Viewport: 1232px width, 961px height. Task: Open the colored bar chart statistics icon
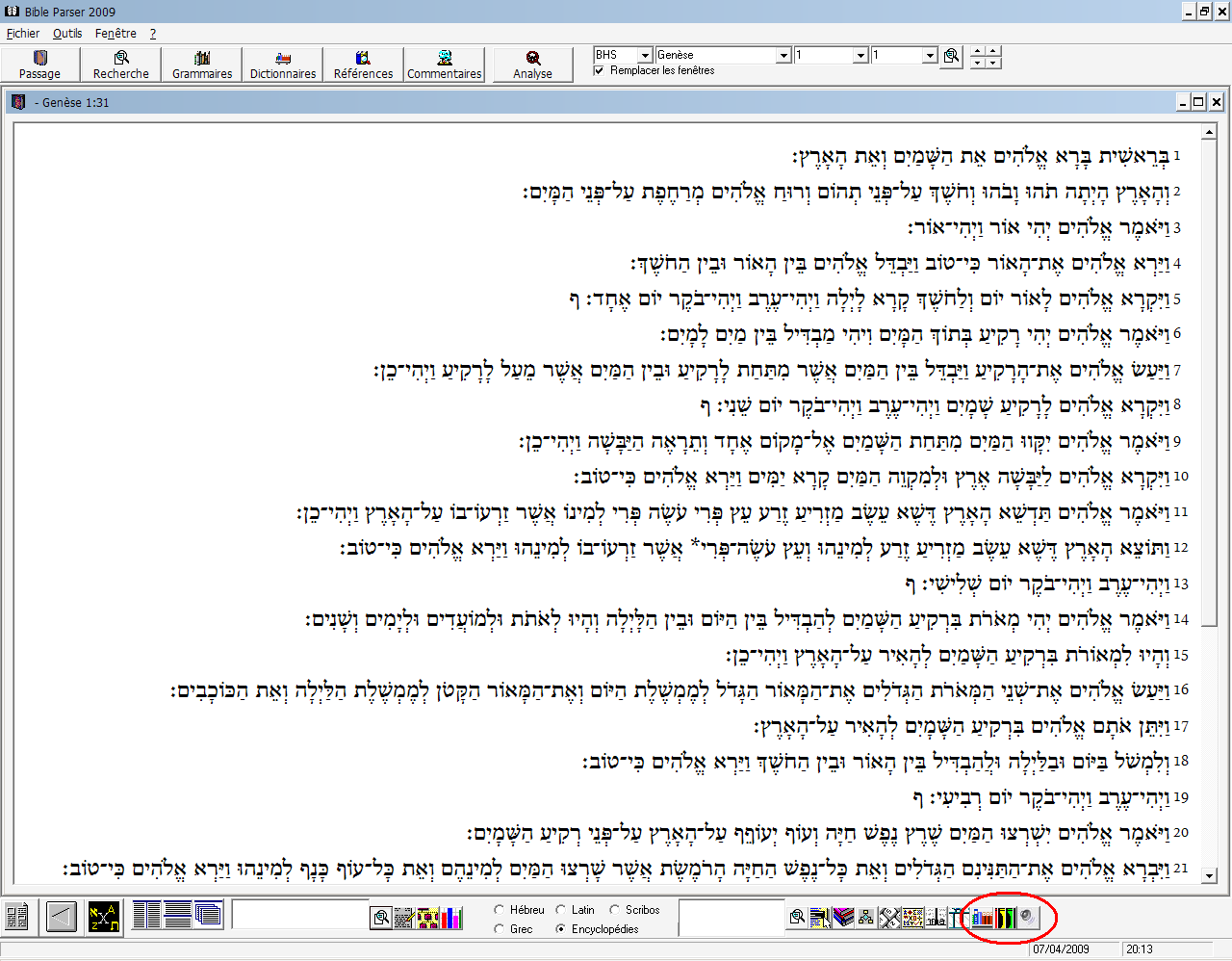pyautogui.click(x=451, y=918)
